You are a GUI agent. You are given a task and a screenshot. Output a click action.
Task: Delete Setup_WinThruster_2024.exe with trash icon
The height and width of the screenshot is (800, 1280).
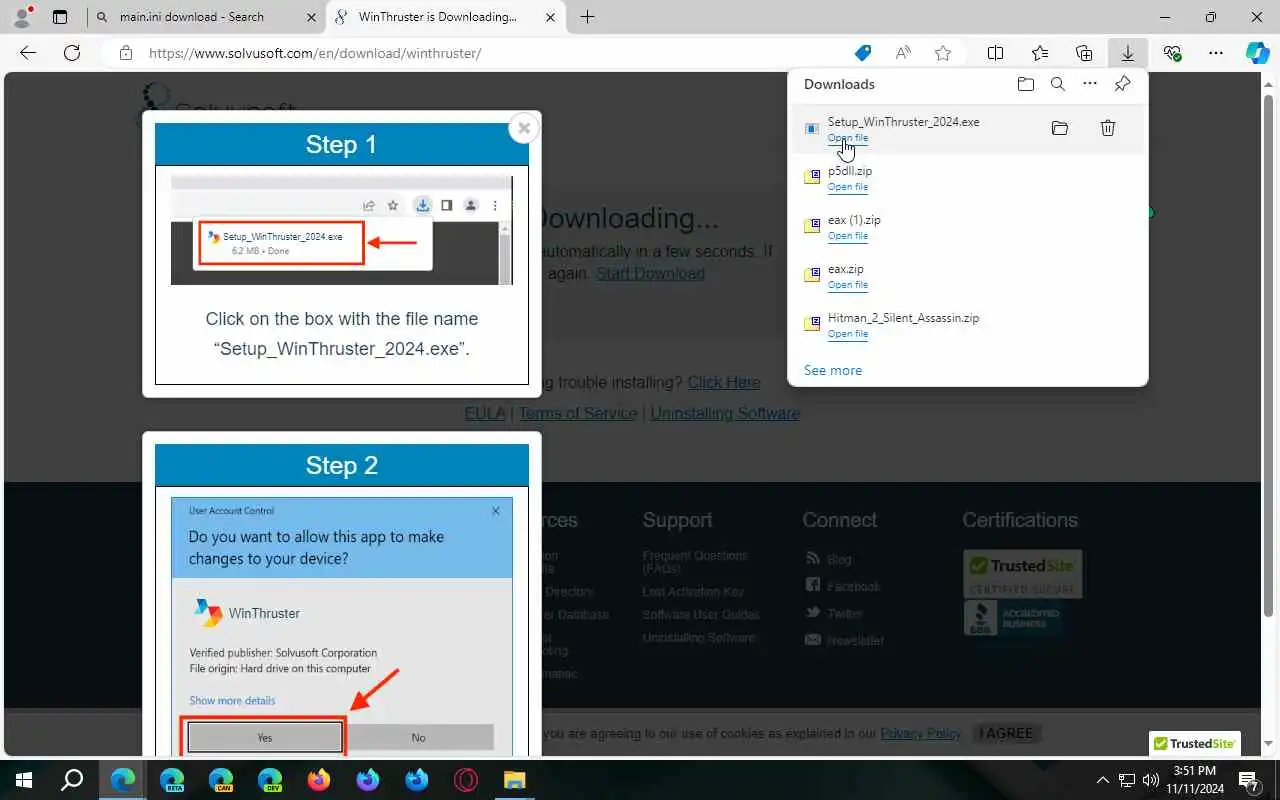coord(1108,128)
